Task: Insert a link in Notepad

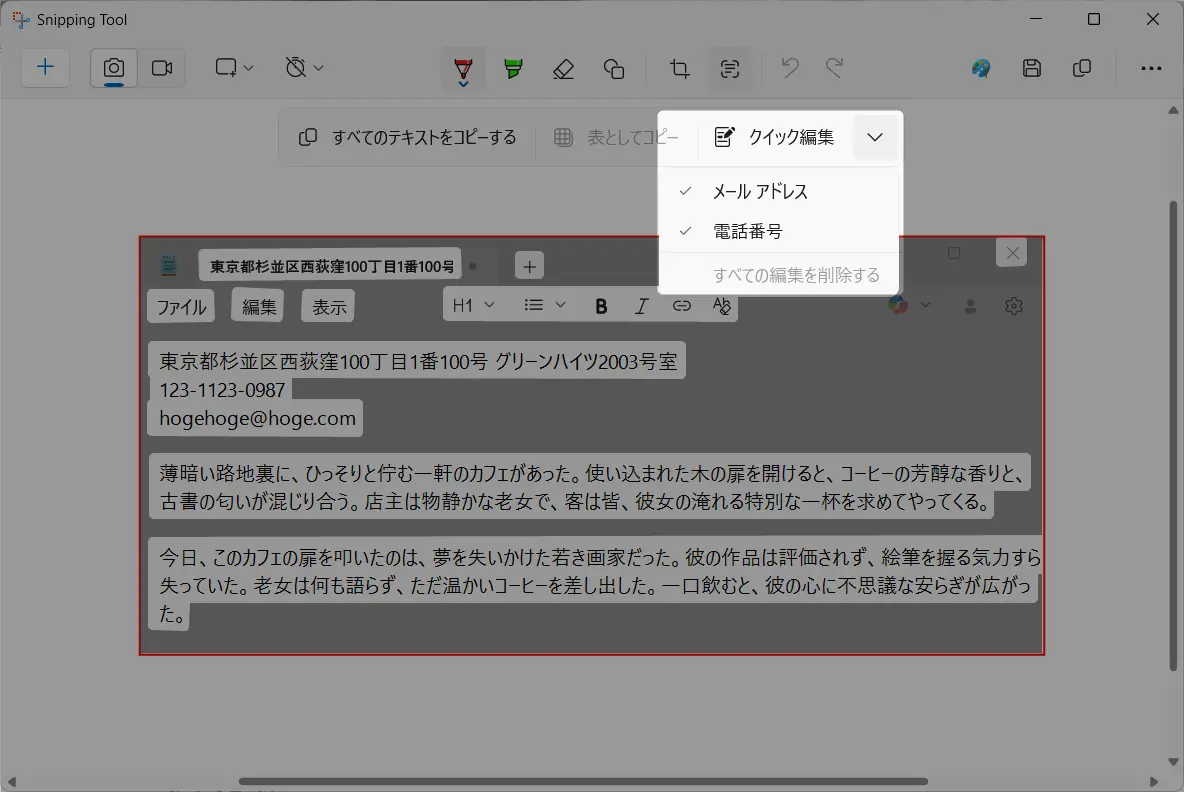Action: coord(682,306)
